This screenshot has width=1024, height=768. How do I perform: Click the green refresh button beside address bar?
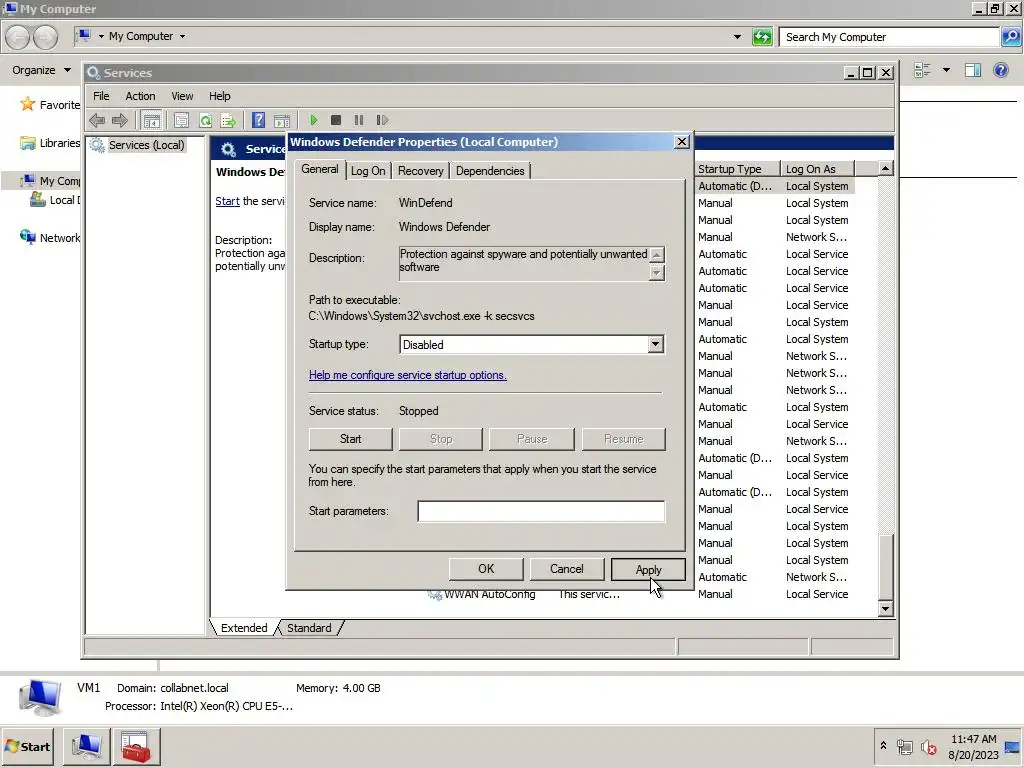762,37
